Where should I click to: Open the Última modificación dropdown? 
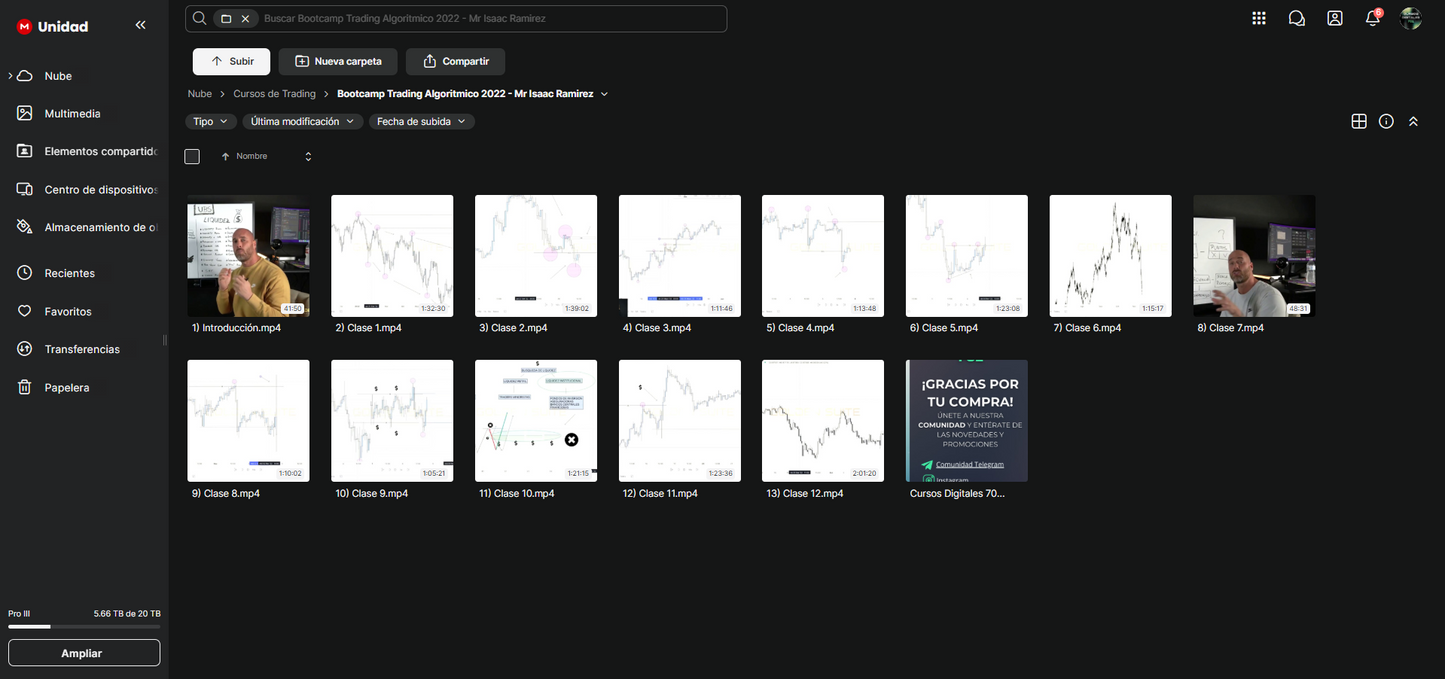[x=302, y=121]
